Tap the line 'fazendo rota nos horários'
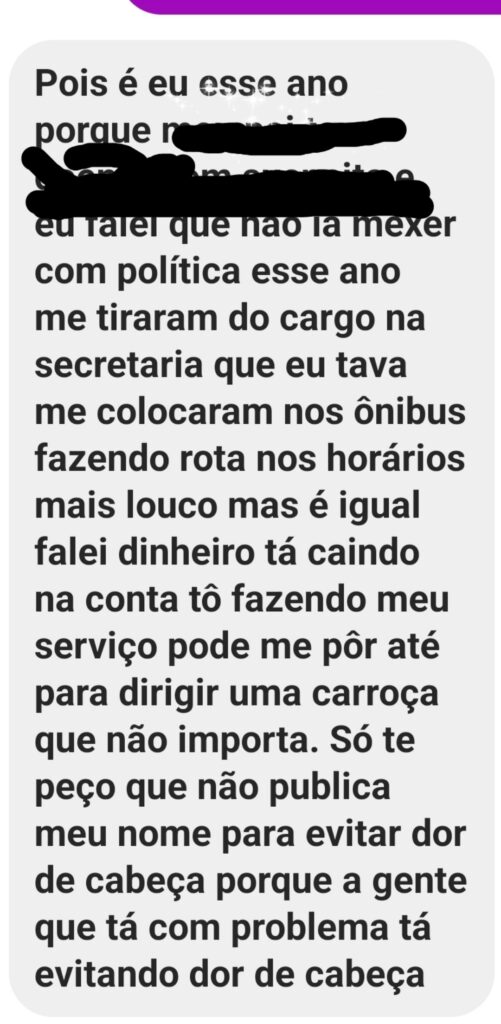This screenshot has height=1024, width=501. click(249, 459)
